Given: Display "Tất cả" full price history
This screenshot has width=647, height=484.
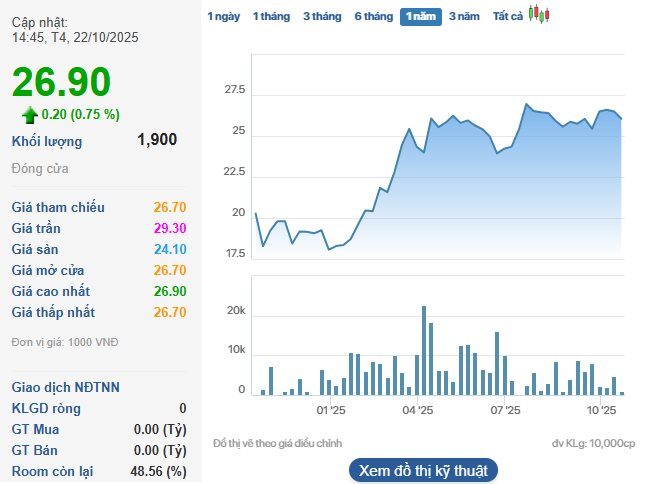Looking at the screenshot, I should point(507,16).
